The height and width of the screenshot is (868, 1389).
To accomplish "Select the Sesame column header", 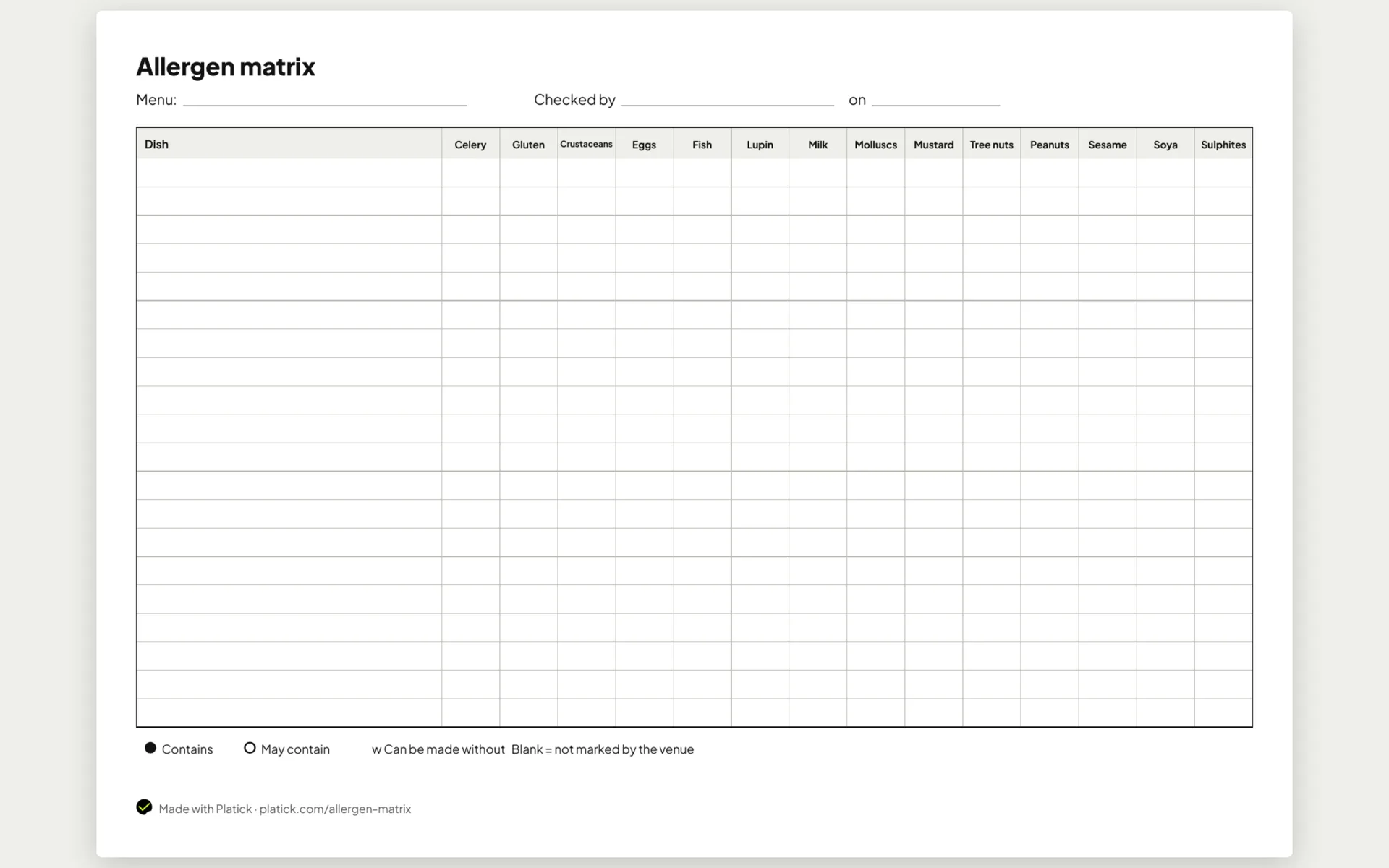I will 1107,145.
